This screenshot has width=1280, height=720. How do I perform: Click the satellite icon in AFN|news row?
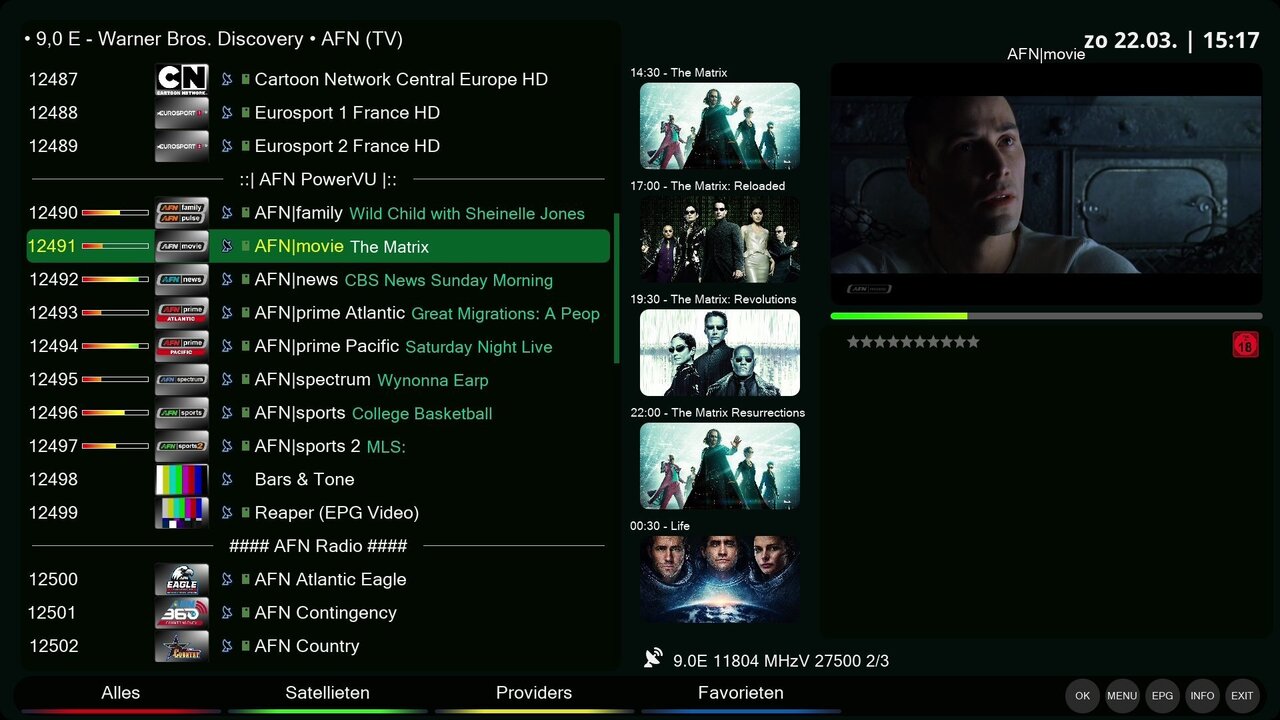point(227,280)
